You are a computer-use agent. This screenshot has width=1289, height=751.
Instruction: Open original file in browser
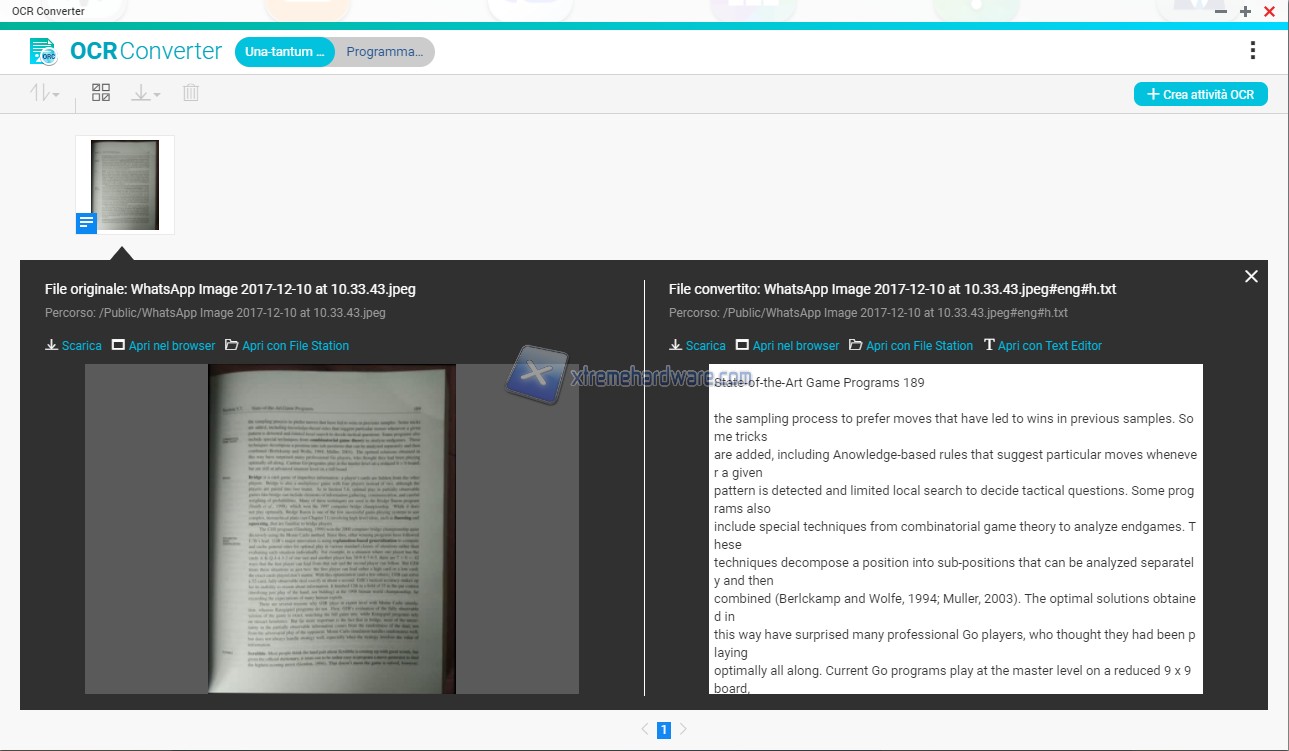(x=164, y=345)
